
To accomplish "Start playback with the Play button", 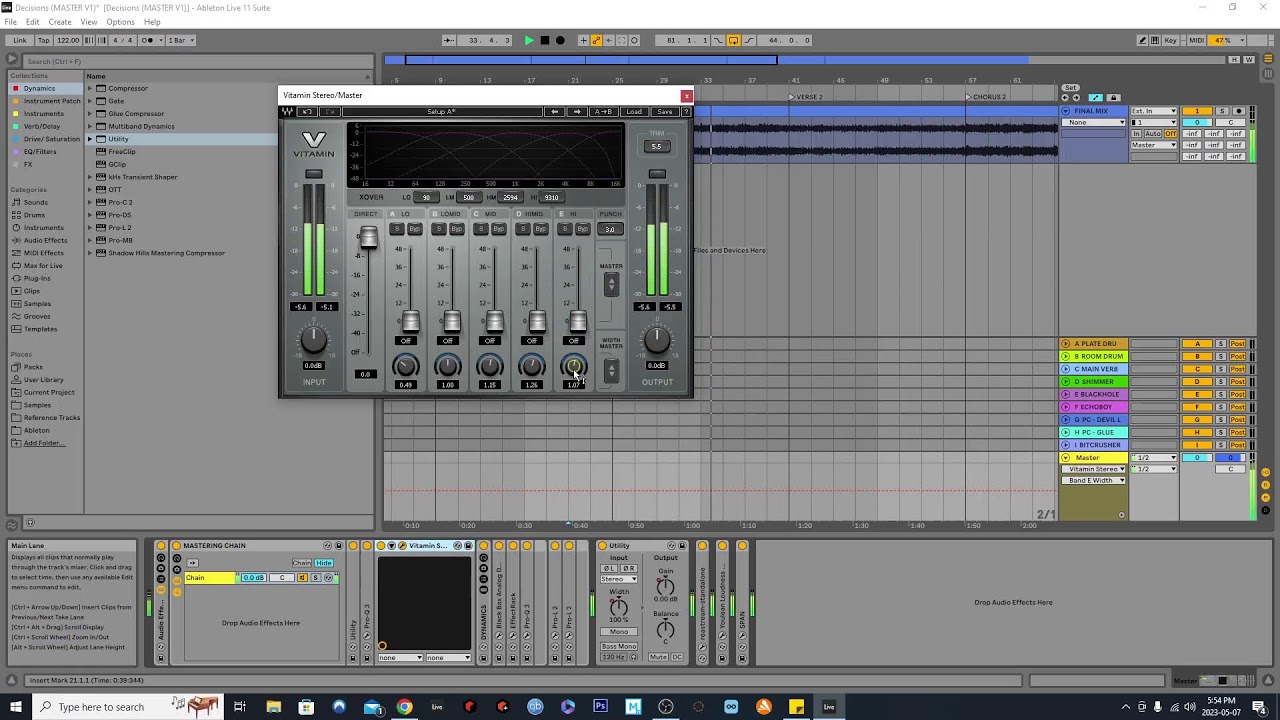I will [x=529, y=40].
